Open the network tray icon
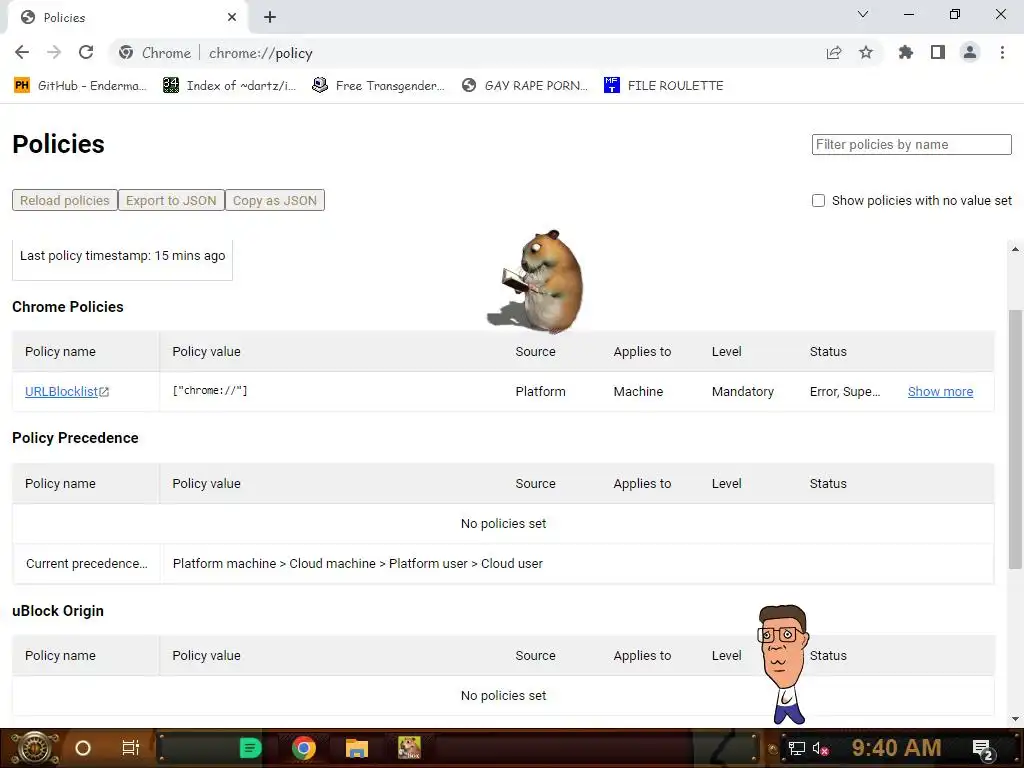Screen dimensions: 1024x768 (797, 748)
